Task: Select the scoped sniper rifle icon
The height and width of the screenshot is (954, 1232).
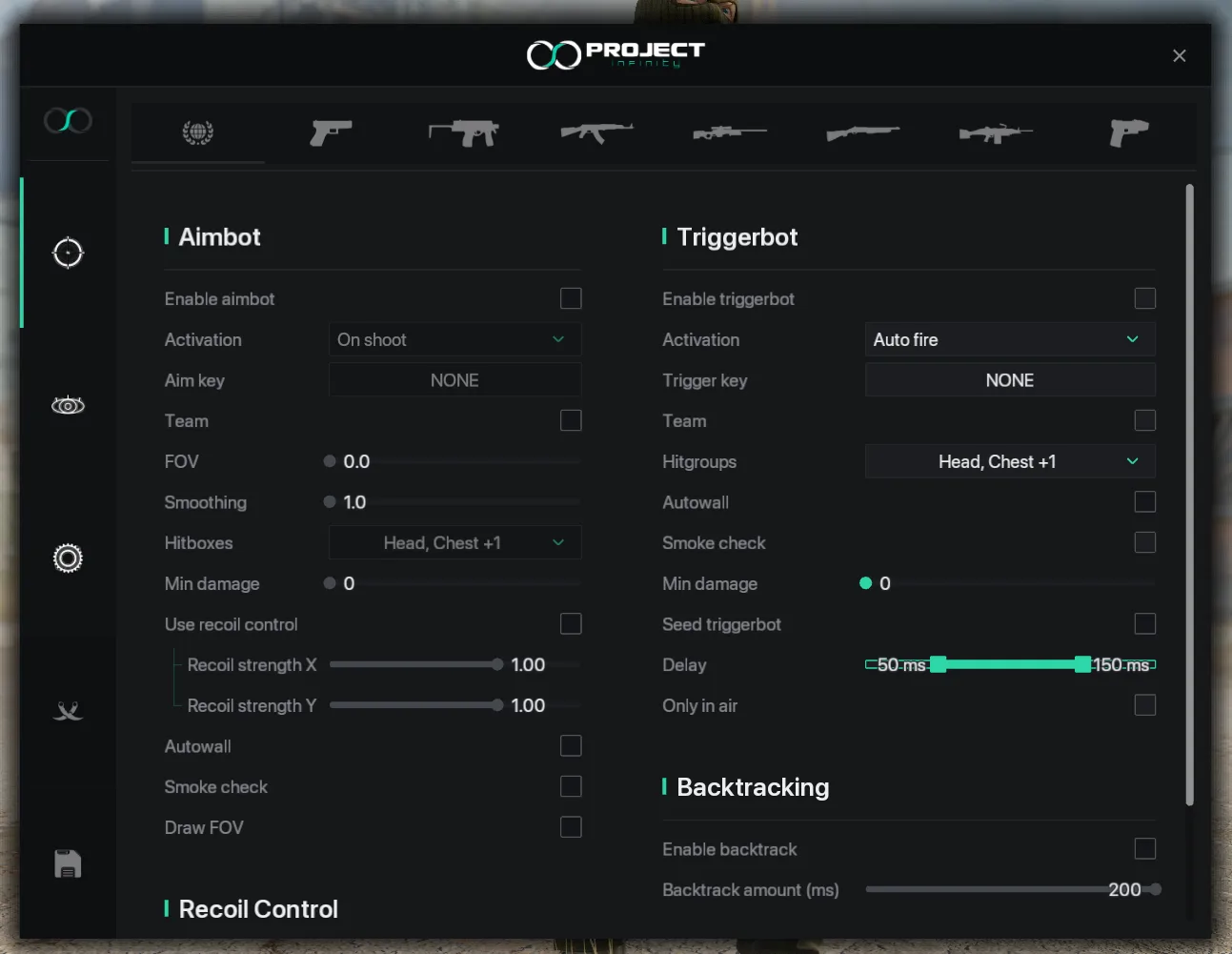Action: [730, 132]
